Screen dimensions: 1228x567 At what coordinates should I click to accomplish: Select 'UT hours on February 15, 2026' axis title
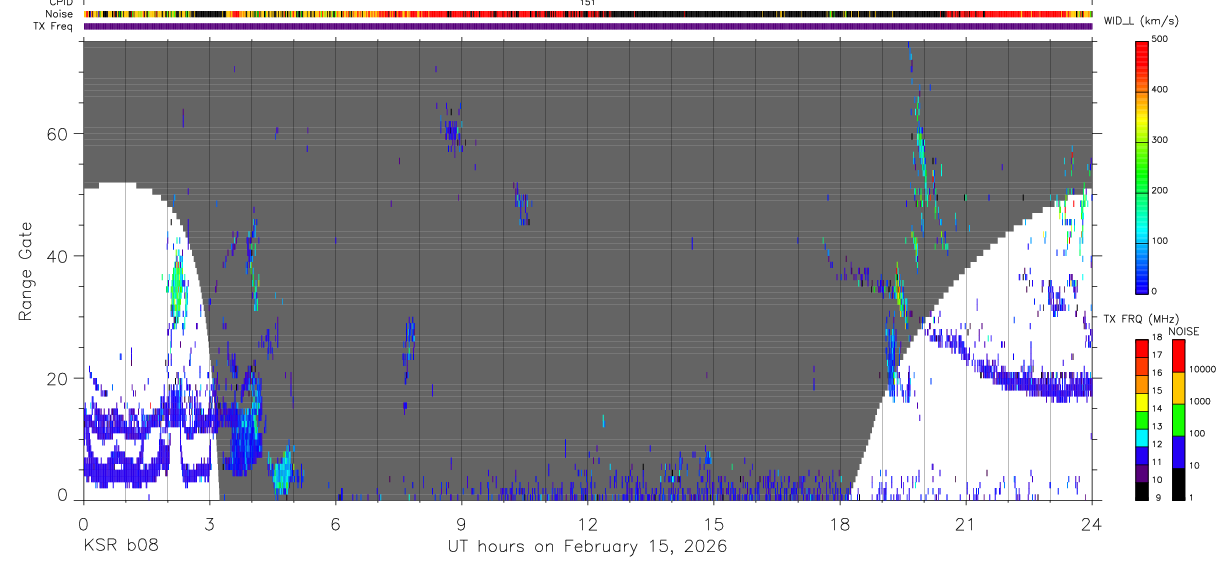coord(588,547)
